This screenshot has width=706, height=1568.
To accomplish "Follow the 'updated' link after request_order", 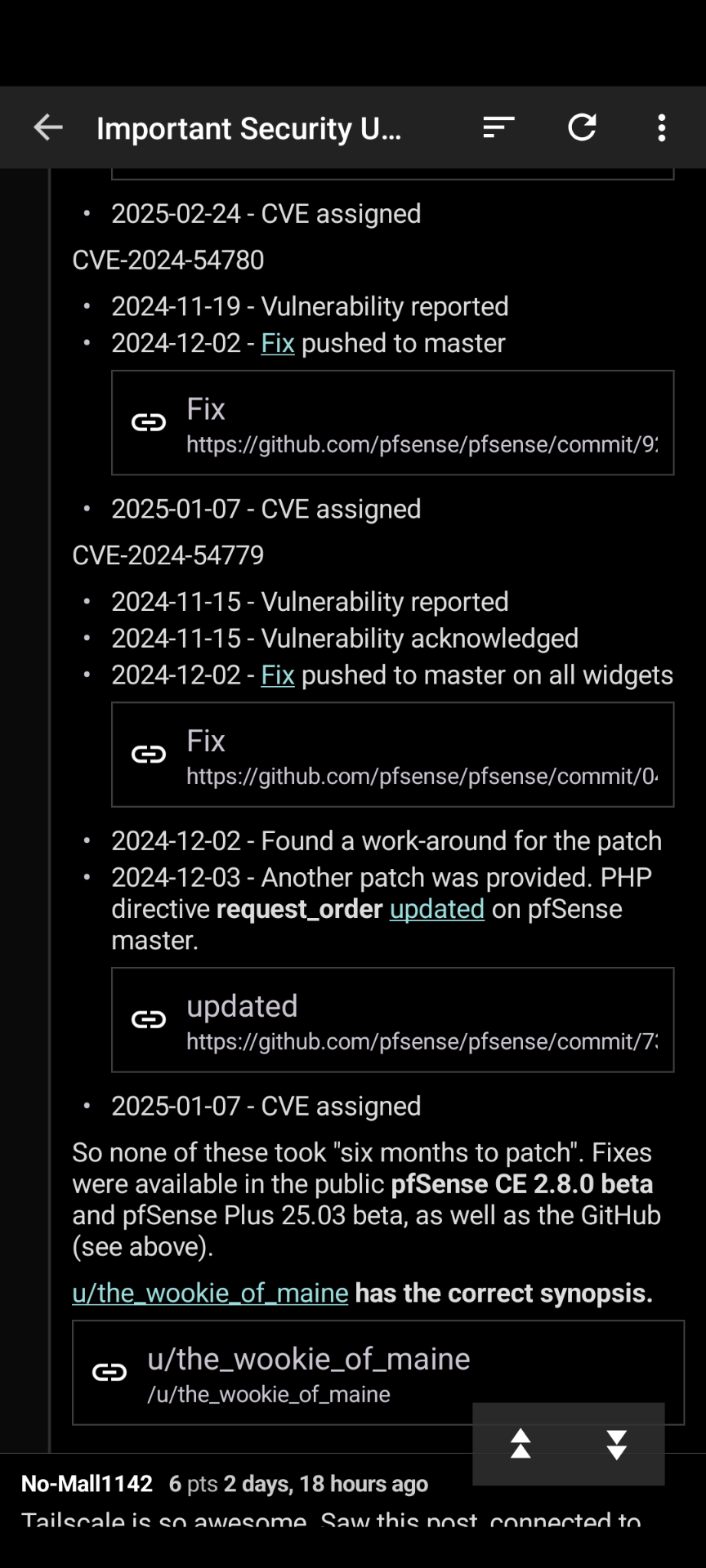I will 437,909.
